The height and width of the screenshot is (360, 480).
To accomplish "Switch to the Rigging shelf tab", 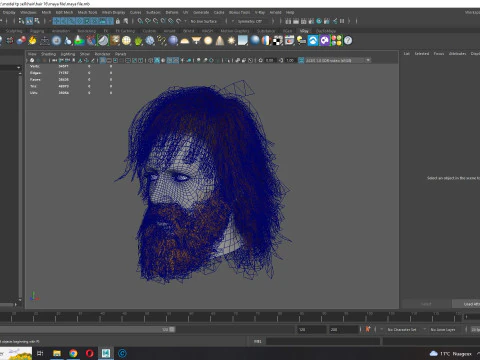I will [37, 31].
